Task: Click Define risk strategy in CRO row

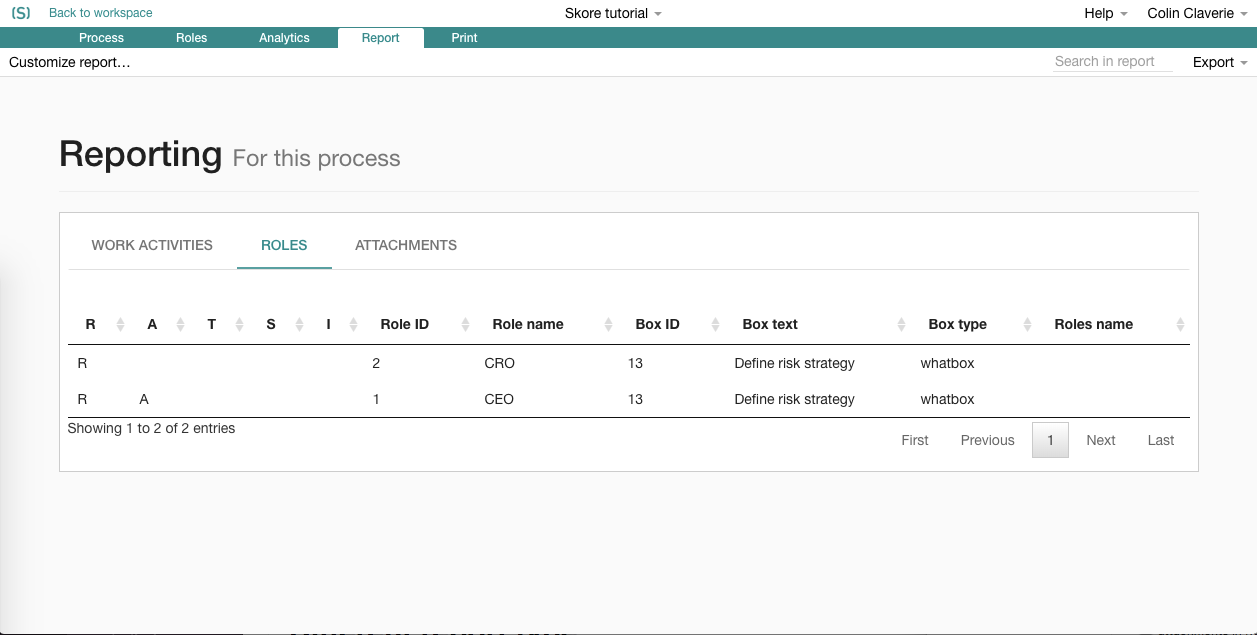Action: click(794, 363)
